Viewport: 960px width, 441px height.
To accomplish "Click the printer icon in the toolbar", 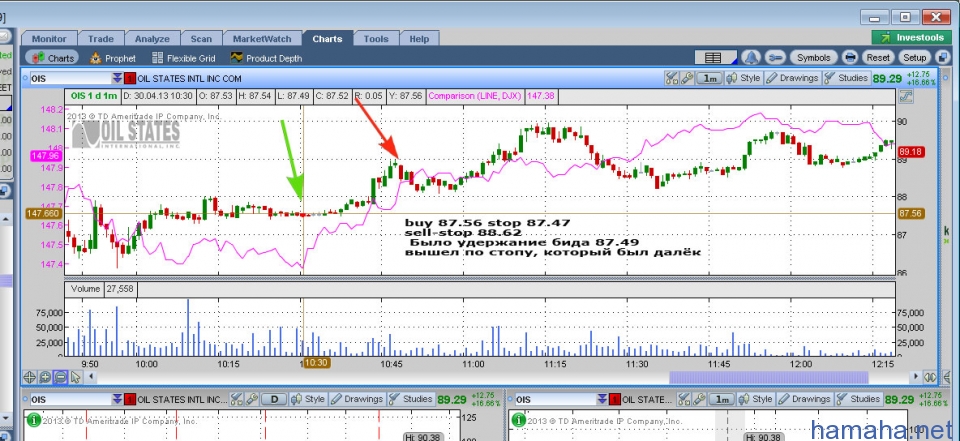I will 849,58.
